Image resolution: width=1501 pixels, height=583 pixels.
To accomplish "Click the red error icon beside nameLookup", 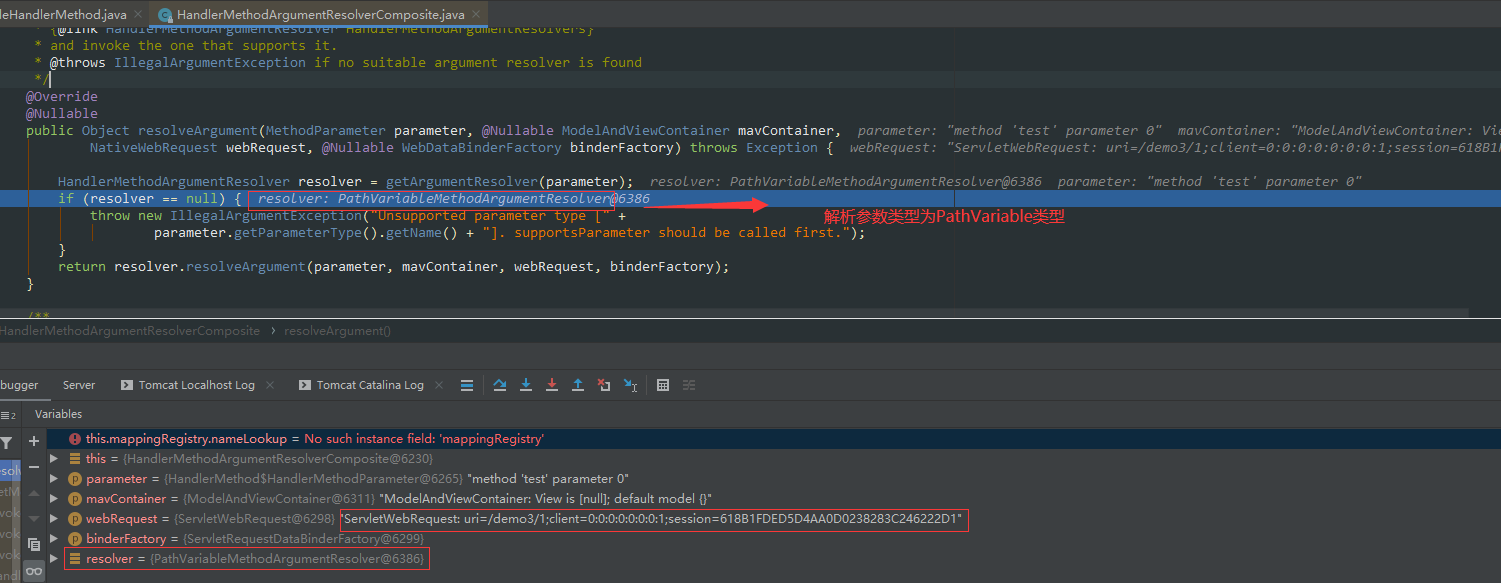I will [x=75, y=439].
